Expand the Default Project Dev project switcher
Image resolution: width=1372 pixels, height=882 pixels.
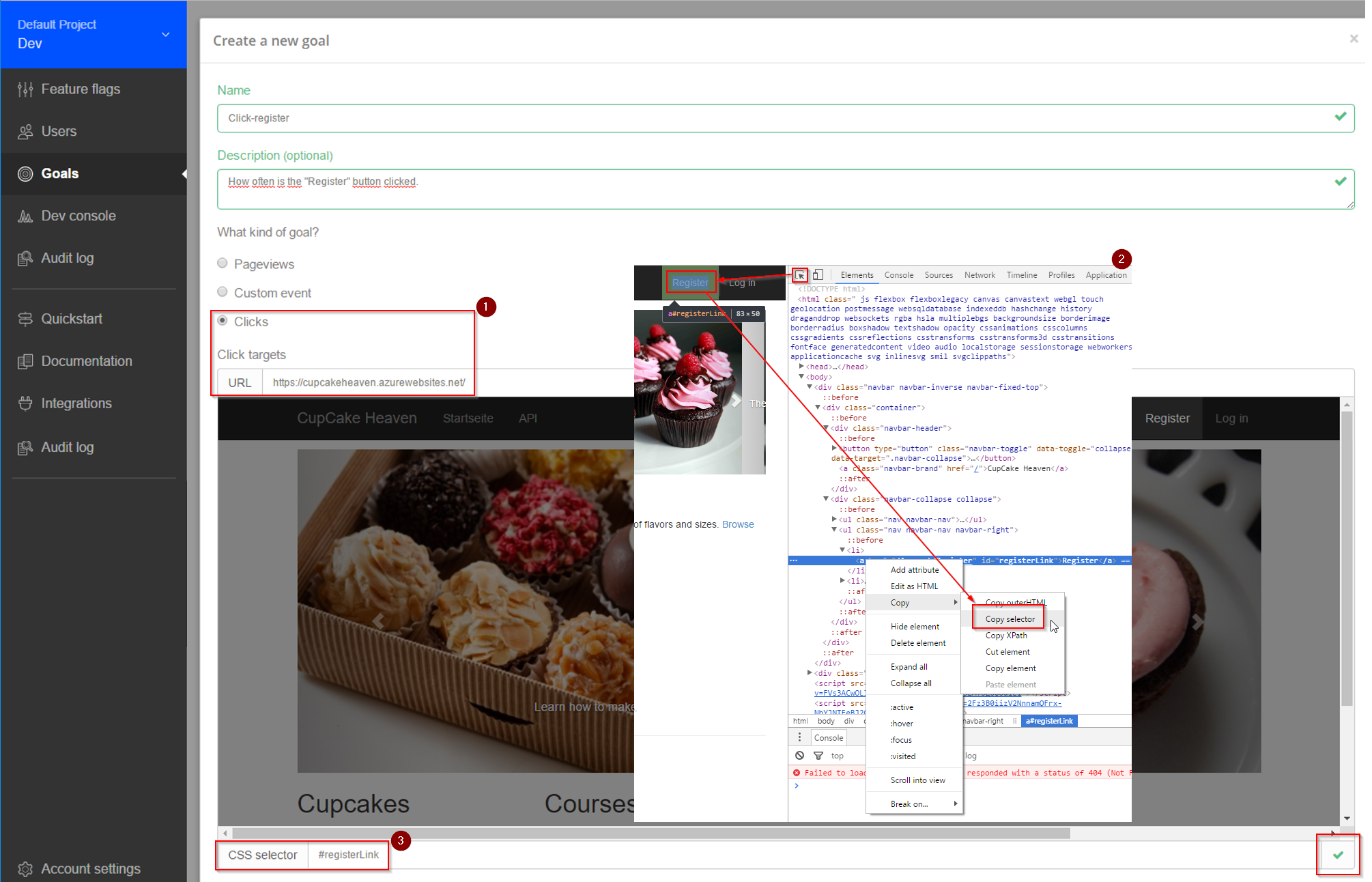click(94, 34)
